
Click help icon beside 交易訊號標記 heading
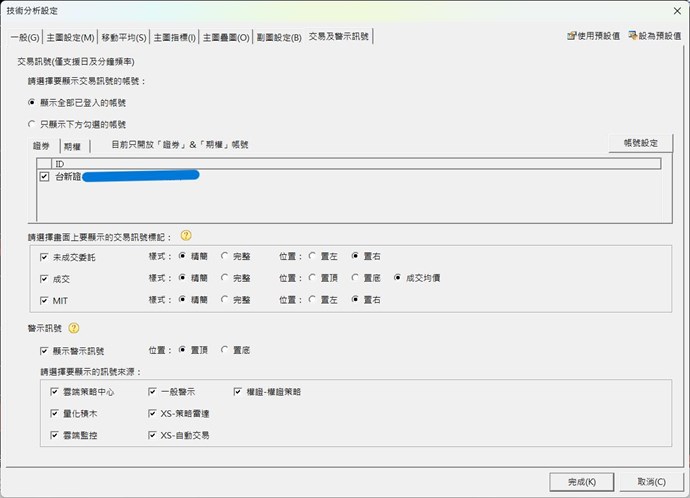[185, 236]
